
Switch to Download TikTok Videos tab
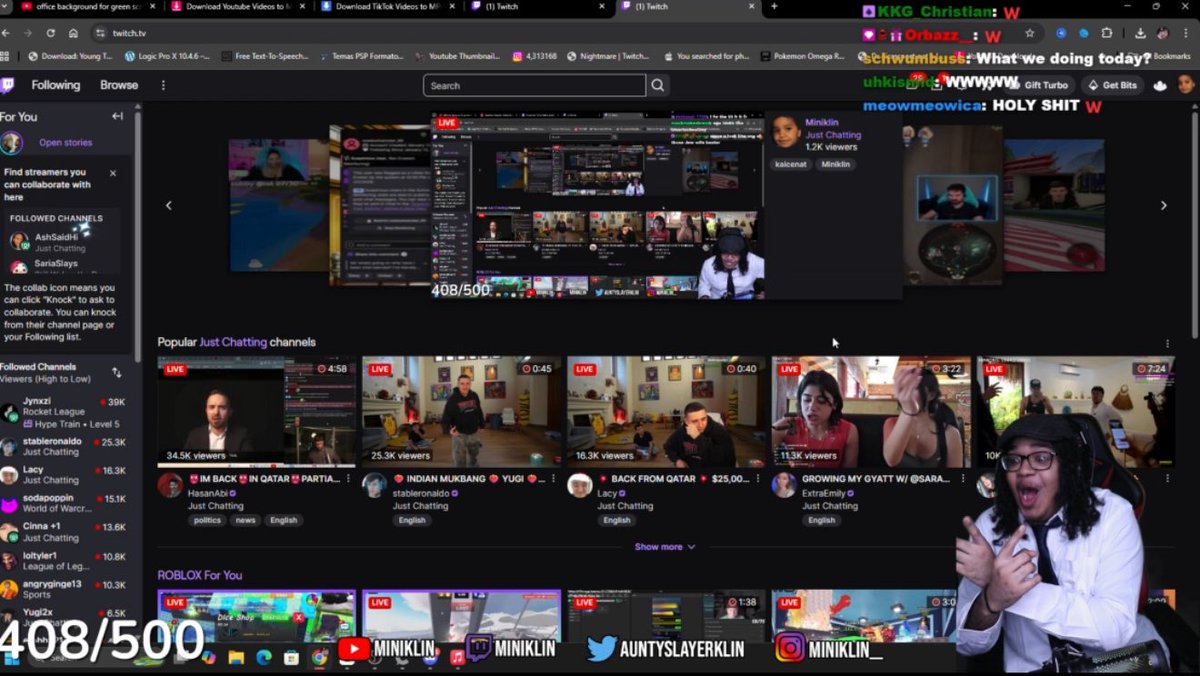pos(388,7)
